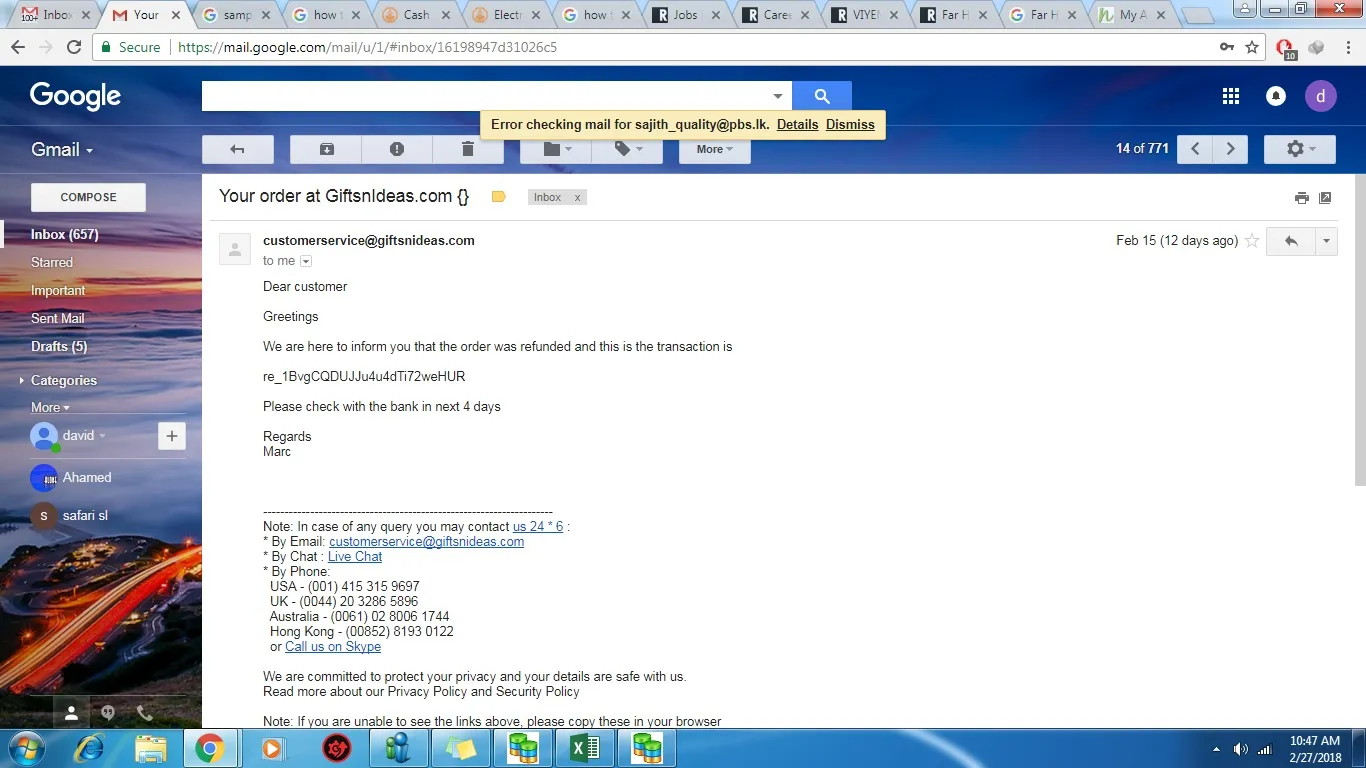Open the Gmail product switcher dropdown
This screenshot has width=1366, height=768.
click(62, 149)
